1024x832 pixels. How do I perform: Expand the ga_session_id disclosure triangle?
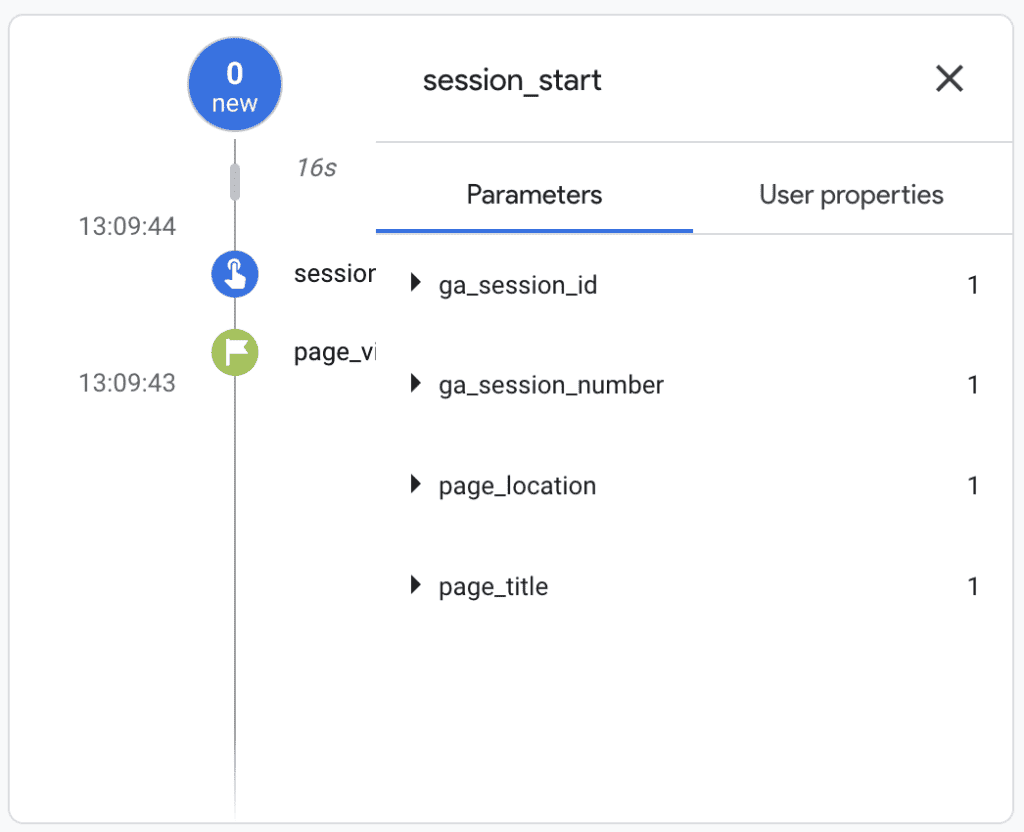(x=417, y=285)
